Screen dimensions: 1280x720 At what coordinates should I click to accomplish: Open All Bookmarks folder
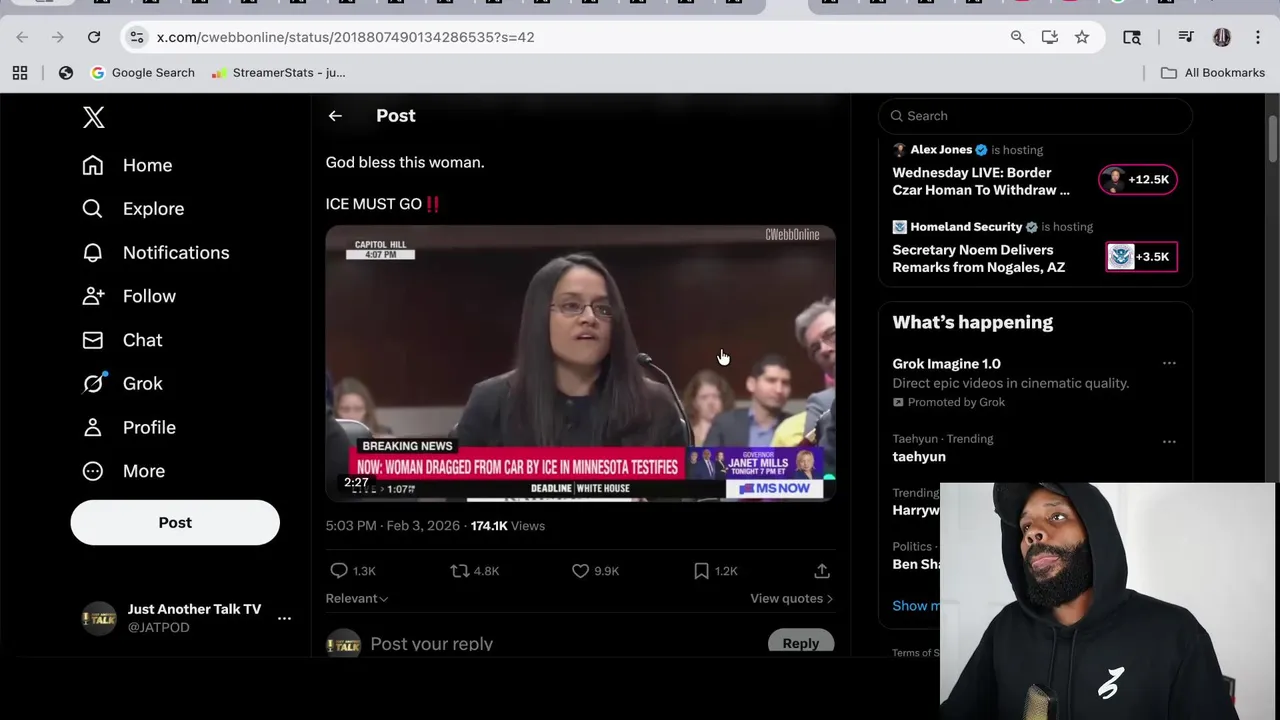point(1213,73)
